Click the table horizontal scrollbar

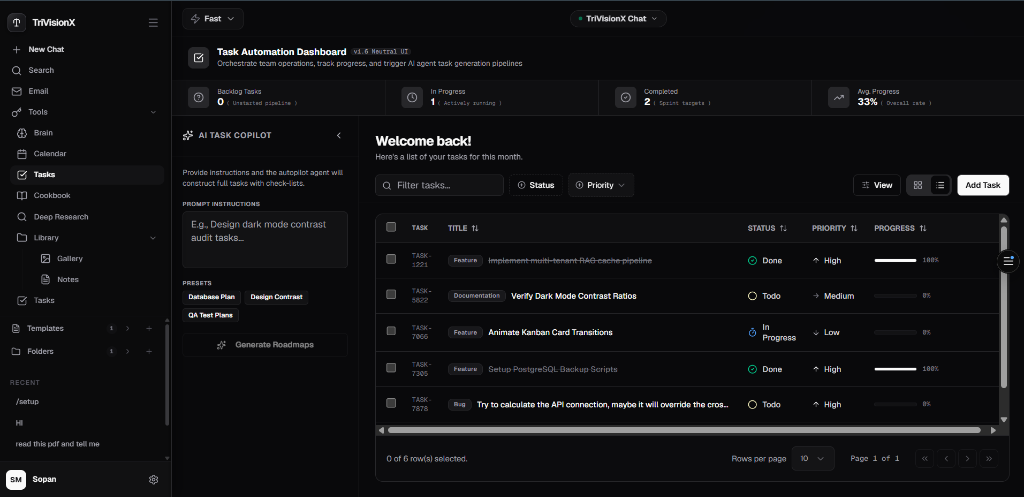[x=684, y=430]
